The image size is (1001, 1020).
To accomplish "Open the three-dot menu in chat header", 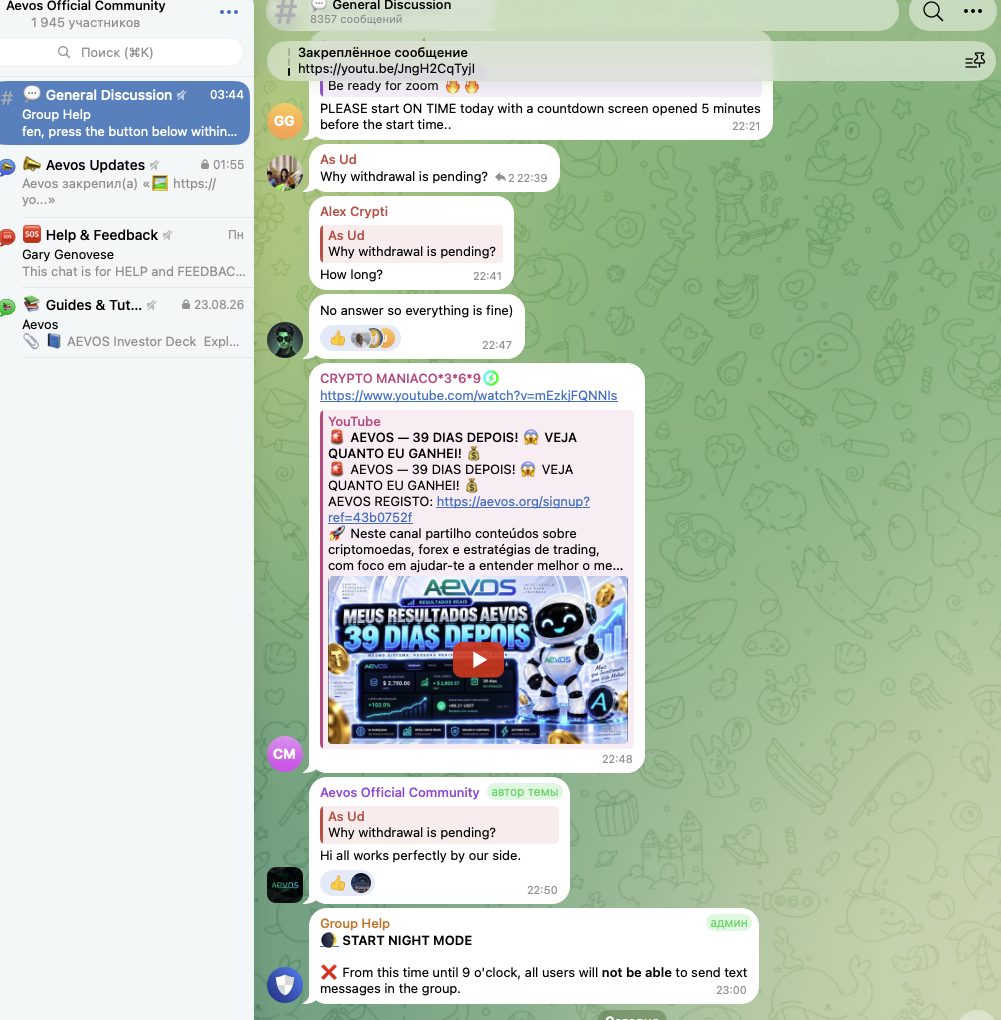I will (x=972, y=11).
